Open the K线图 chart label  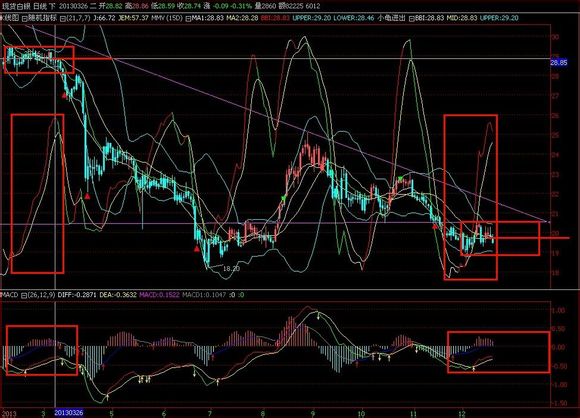coord(10,18)
